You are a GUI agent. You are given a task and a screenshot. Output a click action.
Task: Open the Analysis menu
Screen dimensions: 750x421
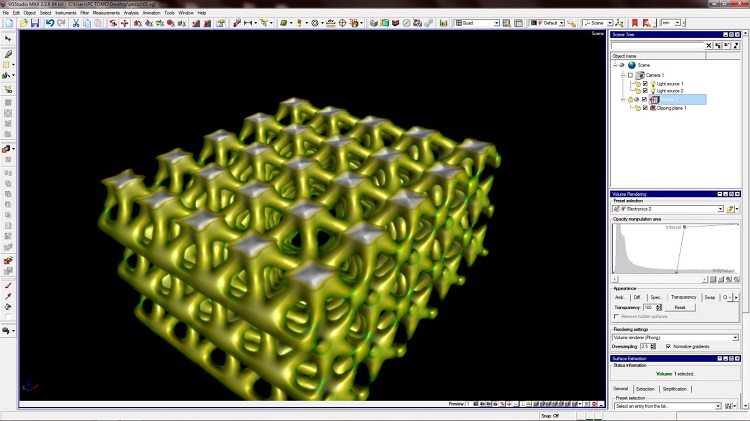tap(131, 13)
